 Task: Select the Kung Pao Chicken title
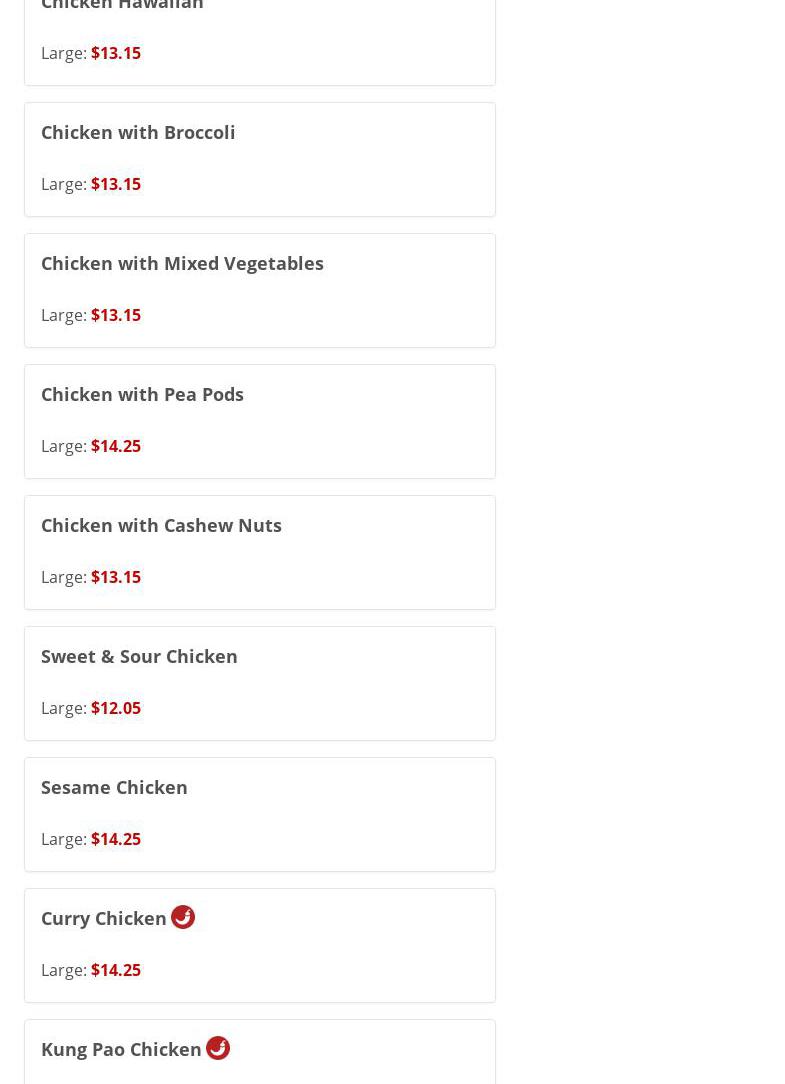pos(121,1049)
